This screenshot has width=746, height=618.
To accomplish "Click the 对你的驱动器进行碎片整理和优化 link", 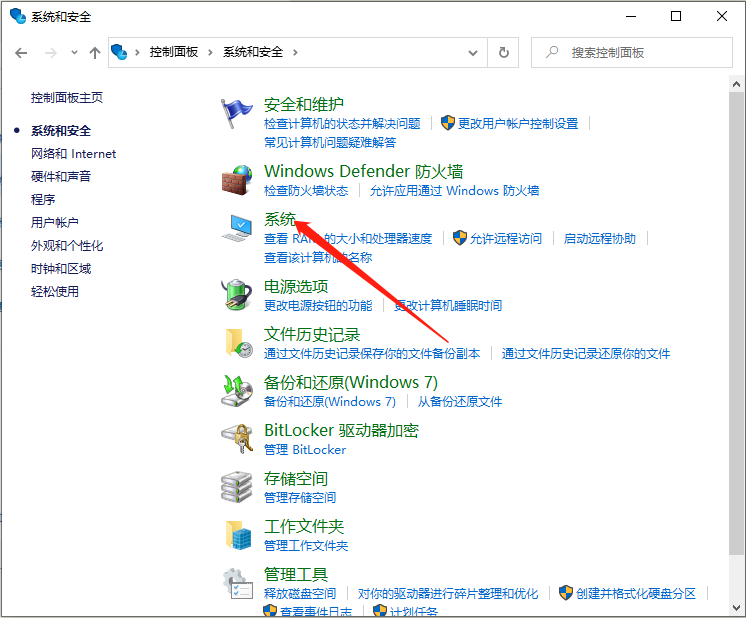I will [x=448, y=593].
